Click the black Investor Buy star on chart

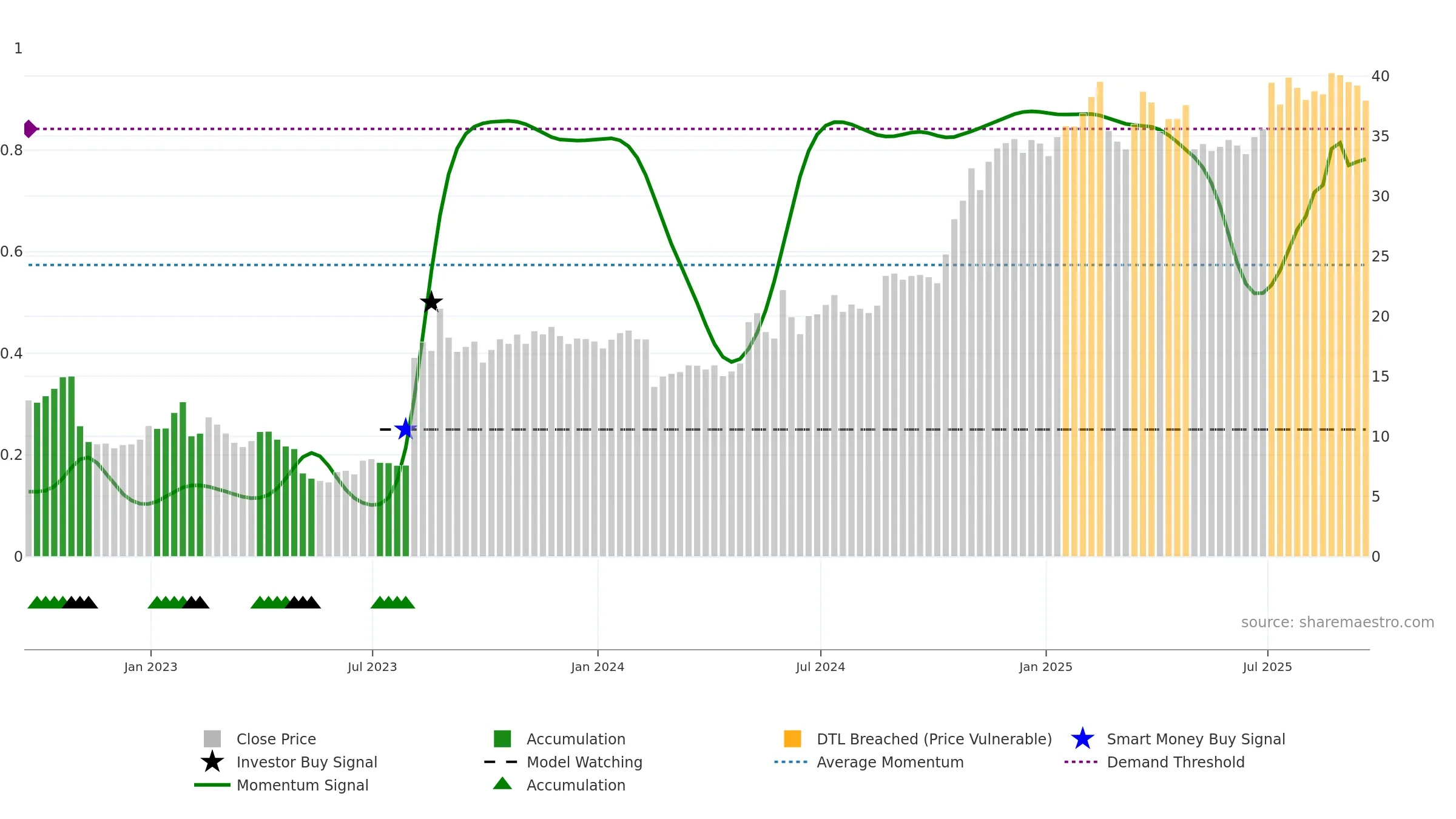click(x=431, y=302)
